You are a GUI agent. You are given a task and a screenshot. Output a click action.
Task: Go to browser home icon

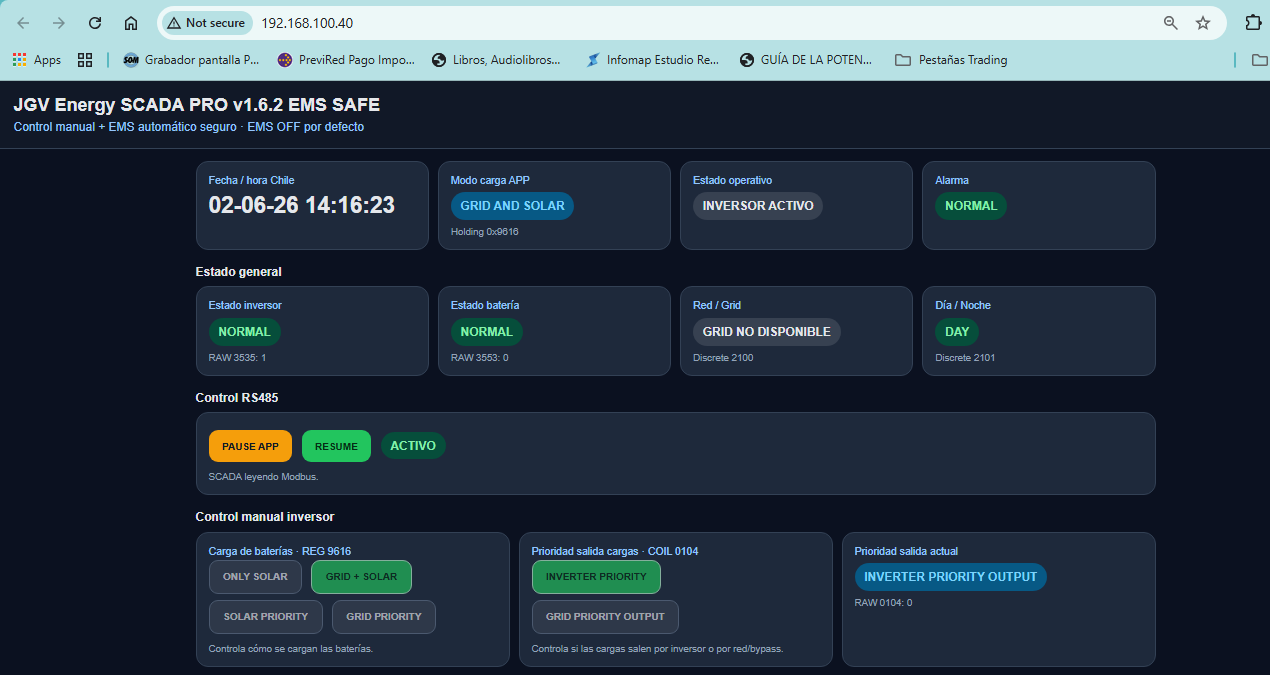(x=131, y=23)
